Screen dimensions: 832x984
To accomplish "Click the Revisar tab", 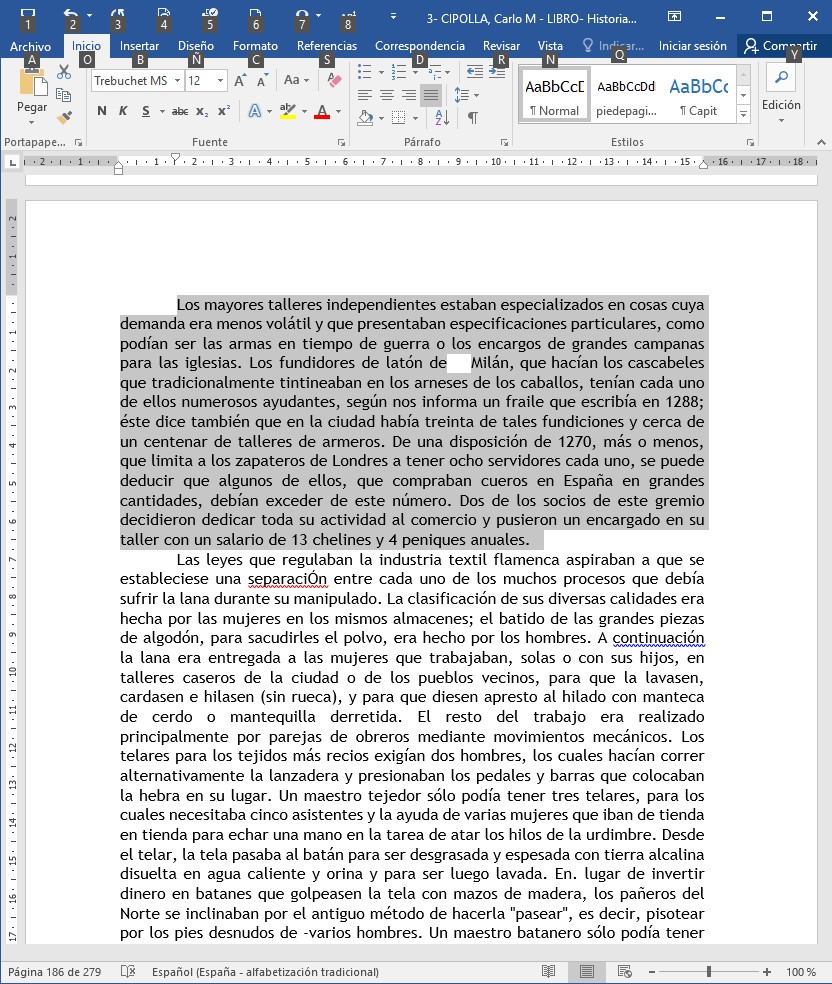I will point(501,46).
